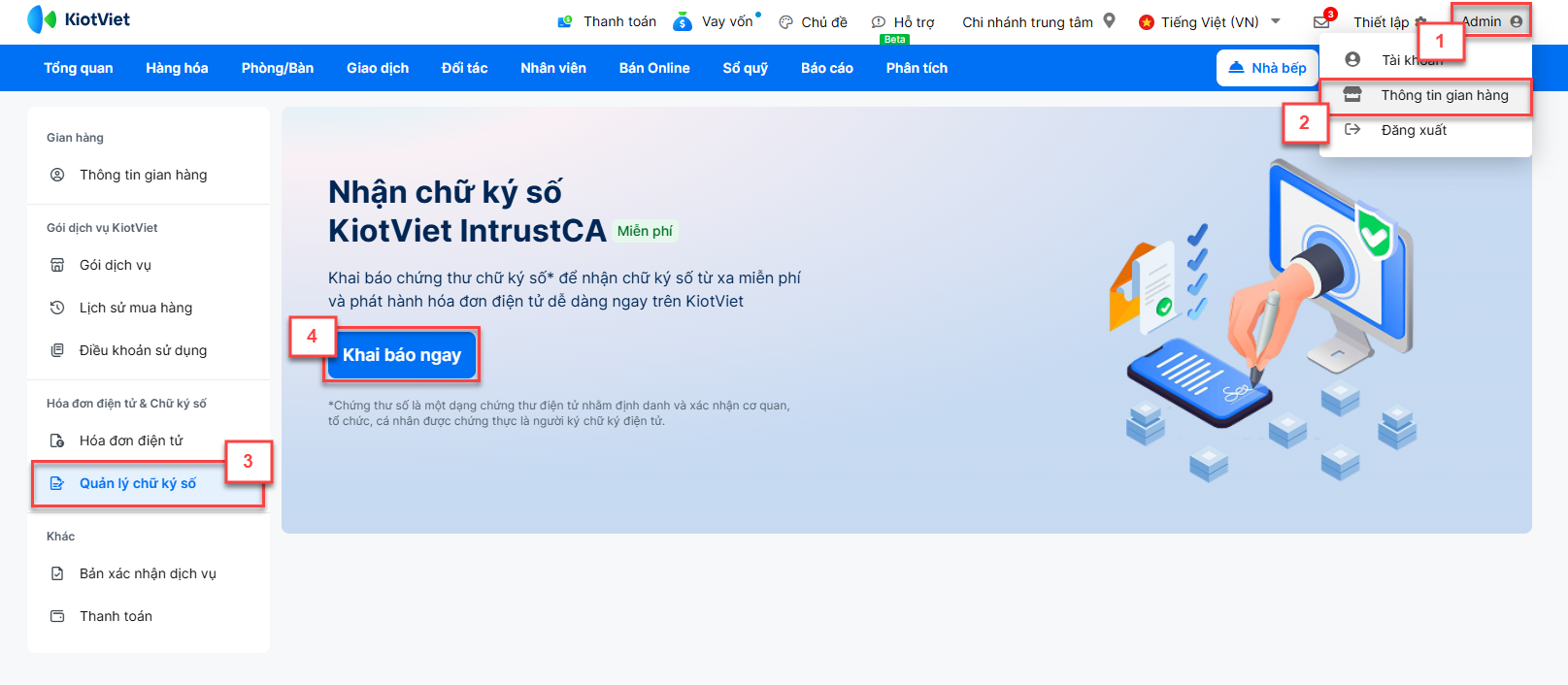Open the Đối tác menu
The width and height of the screenshot is (1568, 685).
465,68
